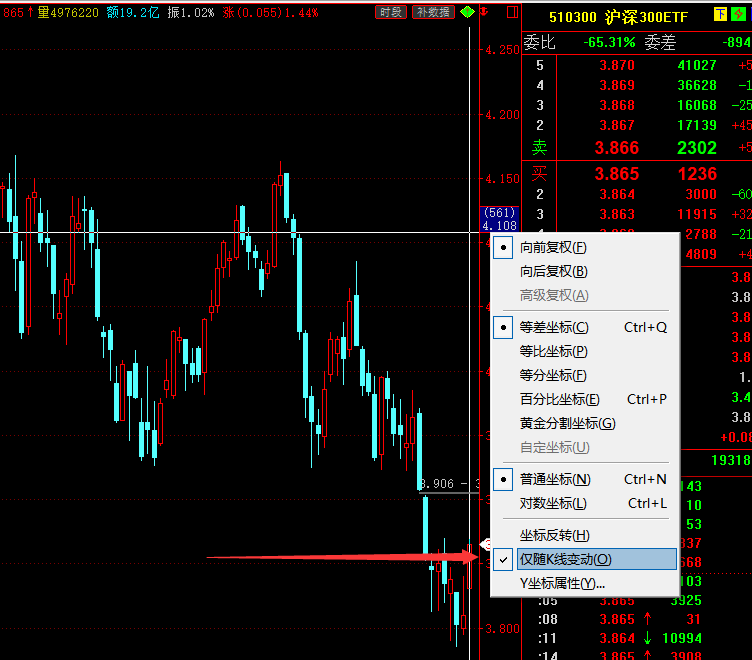This screenshot has height=660, width=752.
Task: Click buy level 3 price 3.863
Action: tap(617, 214)
